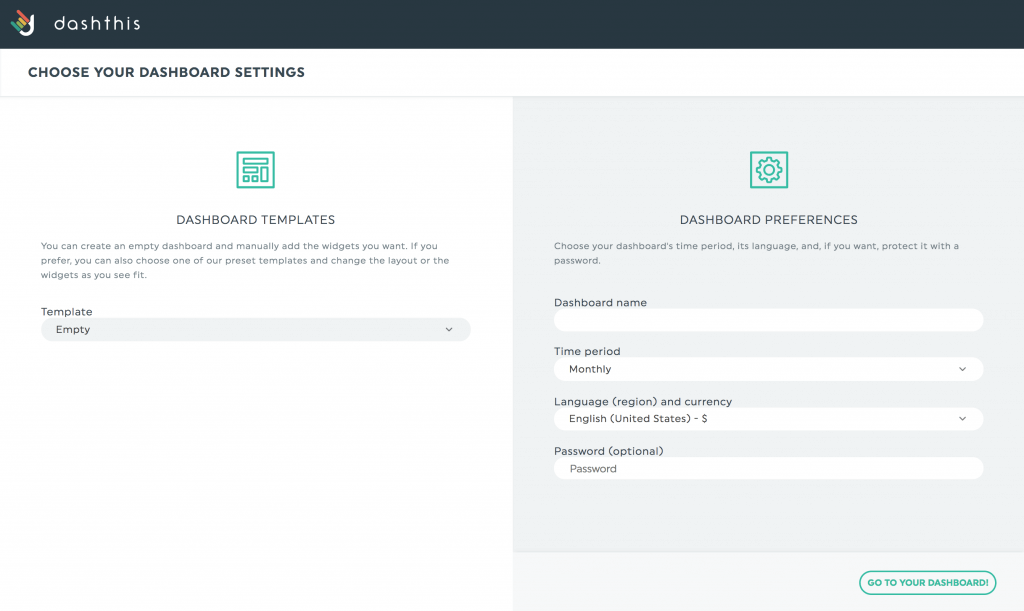Click the Choose Your Dashboard Settings heading

coord(167,72)
